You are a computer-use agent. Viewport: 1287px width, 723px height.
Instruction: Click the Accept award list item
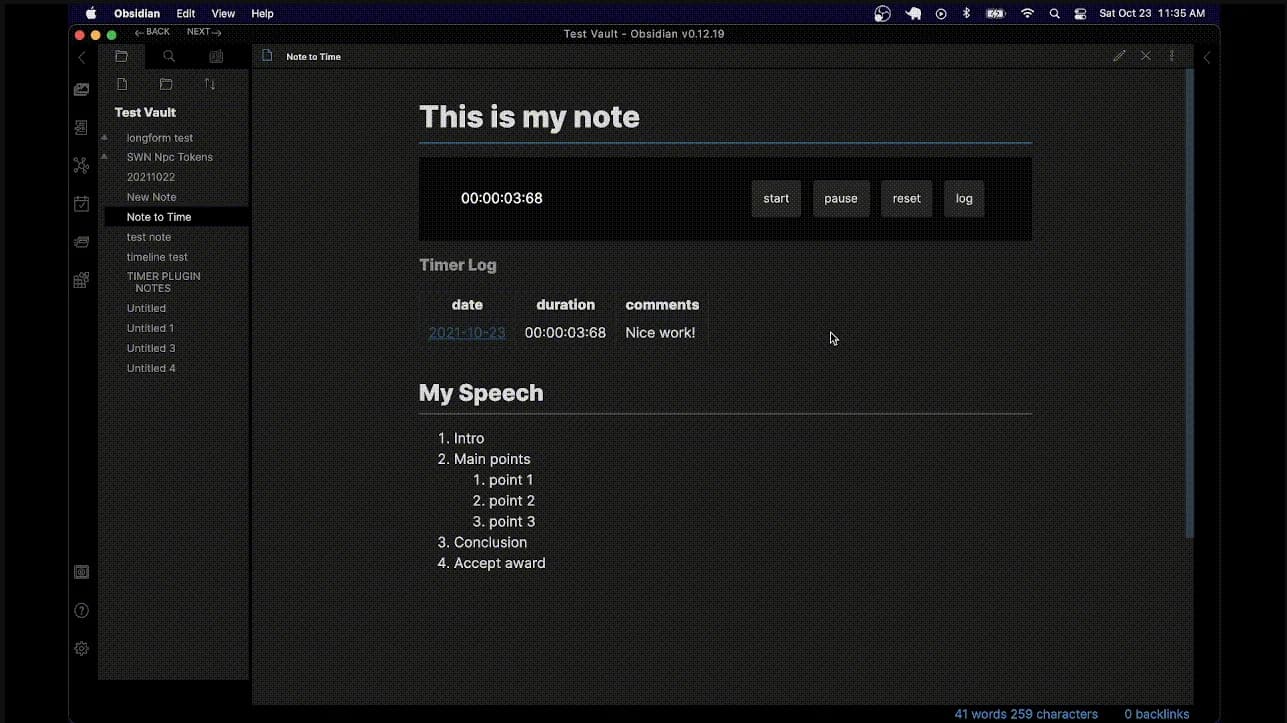tap(500, 563)
